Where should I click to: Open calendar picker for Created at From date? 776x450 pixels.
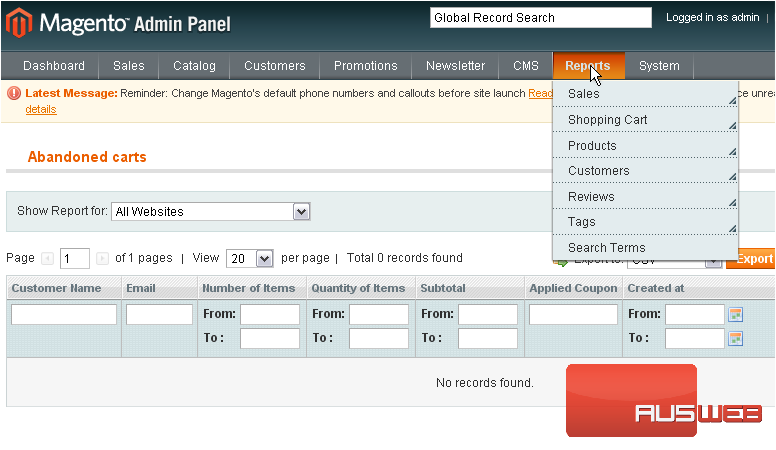pos(736,314)
